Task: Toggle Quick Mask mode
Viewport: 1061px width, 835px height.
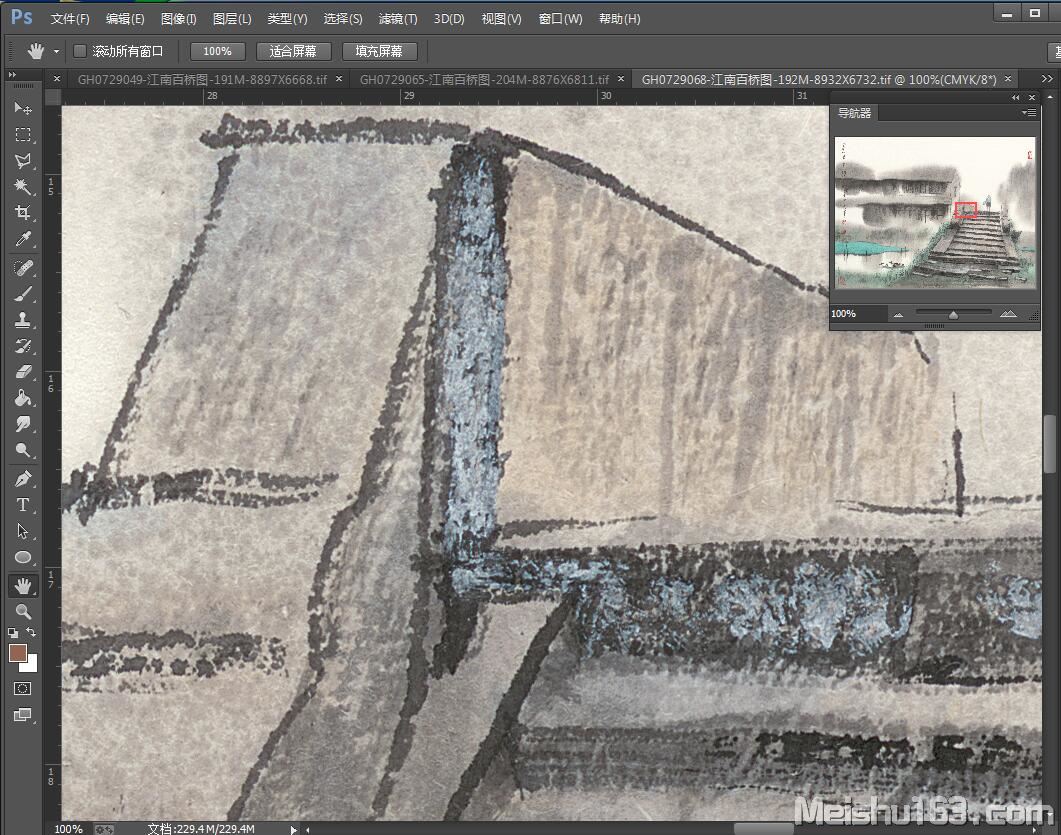Action: pos(22,689)
